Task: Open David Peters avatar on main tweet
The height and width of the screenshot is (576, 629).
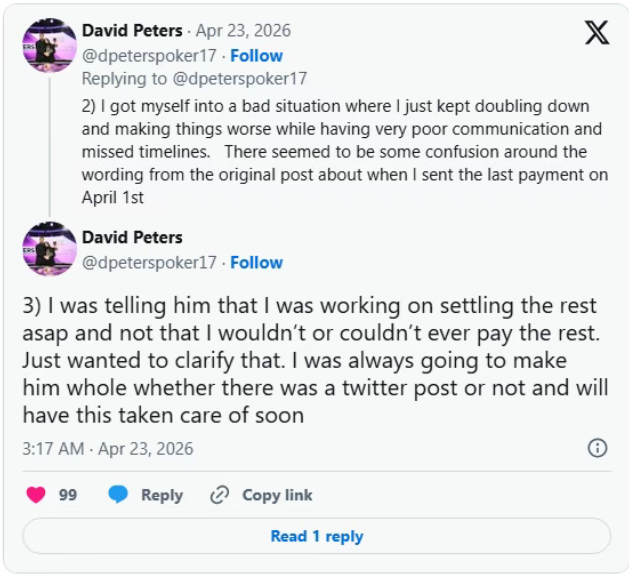Action: click(49, 249)
